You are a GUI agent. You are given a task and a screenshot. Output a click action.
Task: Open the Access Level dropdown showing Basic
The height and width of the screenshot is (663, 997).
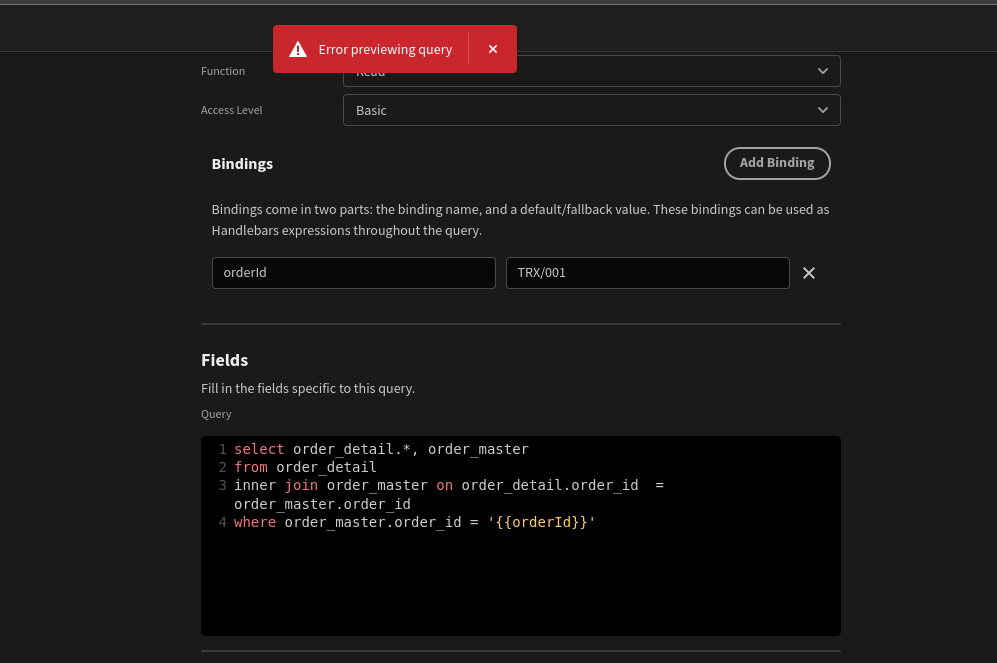coord(591,110)
